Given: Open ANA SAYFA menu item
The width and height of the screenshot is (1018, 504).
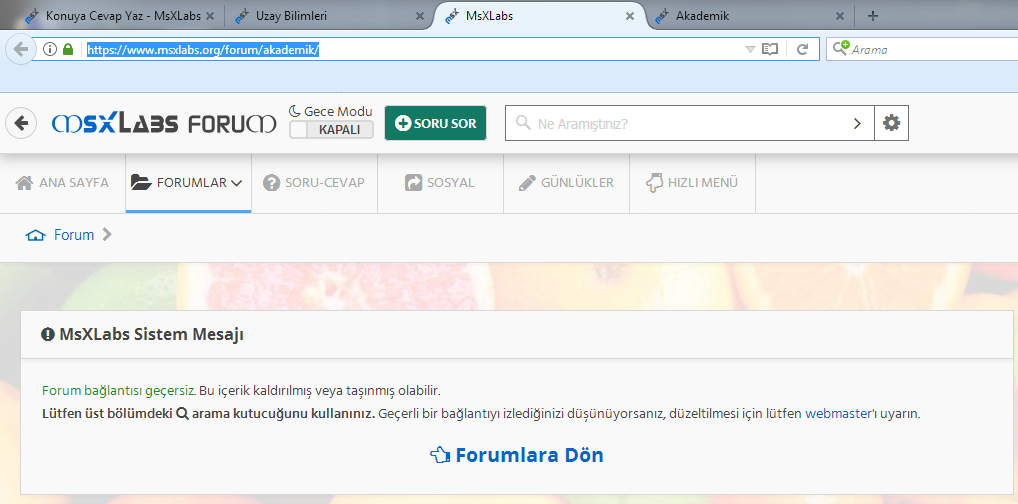Looking at the screenshot, I should coord(62,183).
